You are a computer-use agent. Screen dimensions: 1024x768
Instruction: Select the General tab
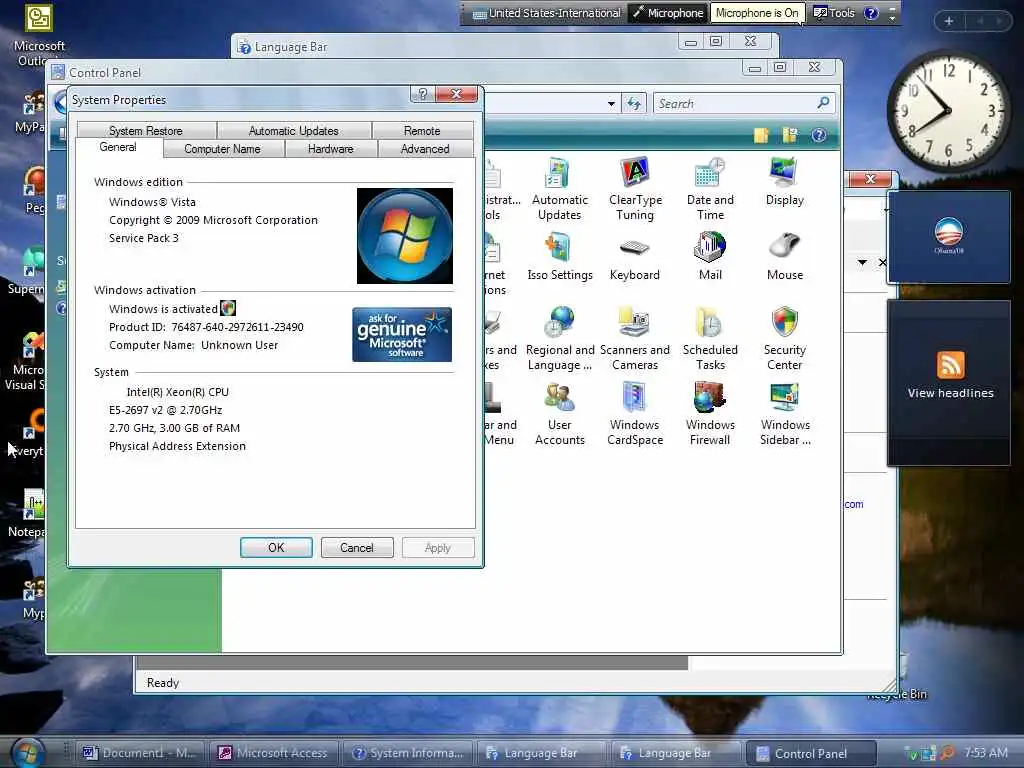(x=118, y=148)
